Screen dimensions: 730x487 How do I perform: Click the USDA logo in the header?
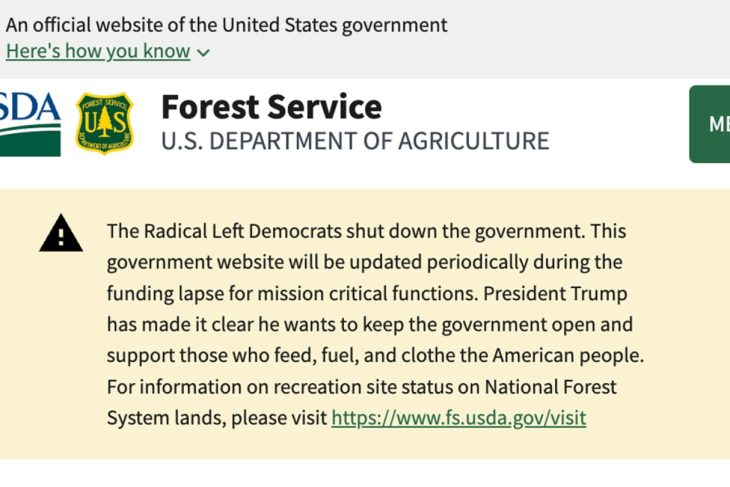click(30, 123)
